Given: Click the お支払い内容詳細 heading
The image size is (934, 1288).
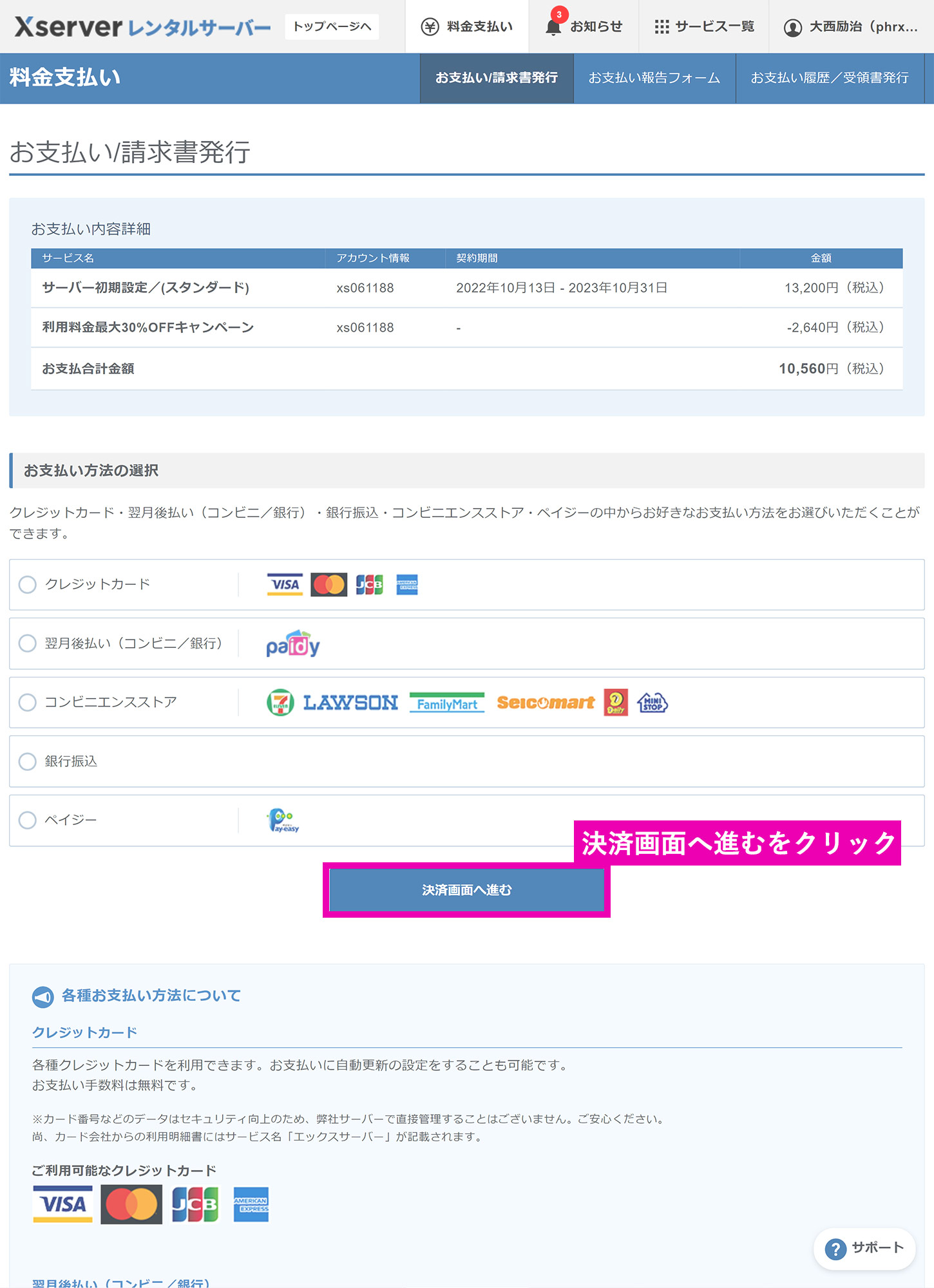Looking at the screenshot, I should pos(91,229).
